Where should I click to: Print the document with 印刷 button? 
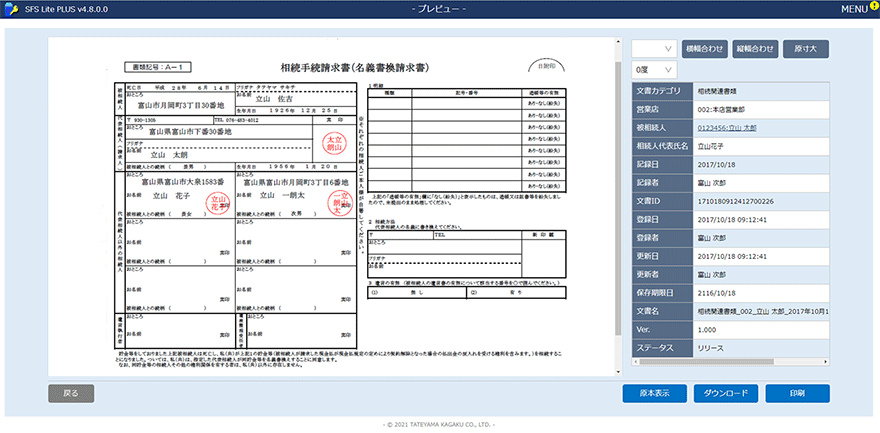(x=796, y=393)
